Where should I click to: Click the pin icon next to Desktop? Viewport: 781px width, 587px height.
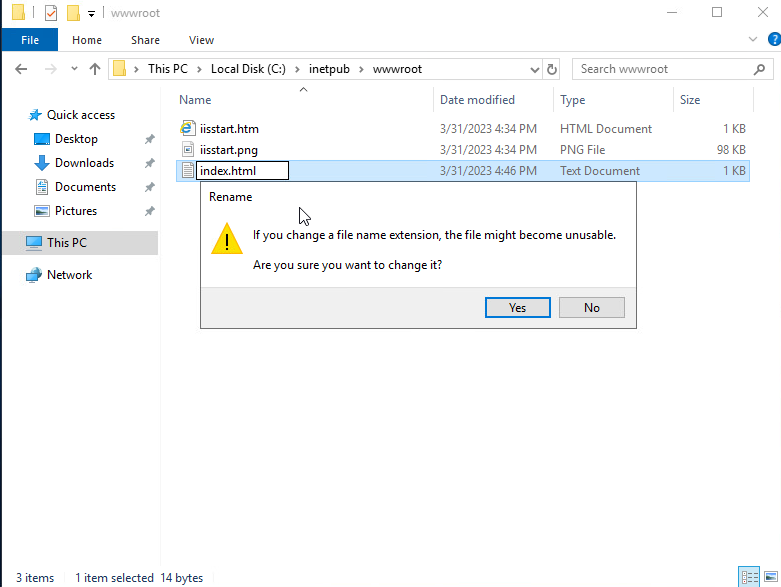149,139
